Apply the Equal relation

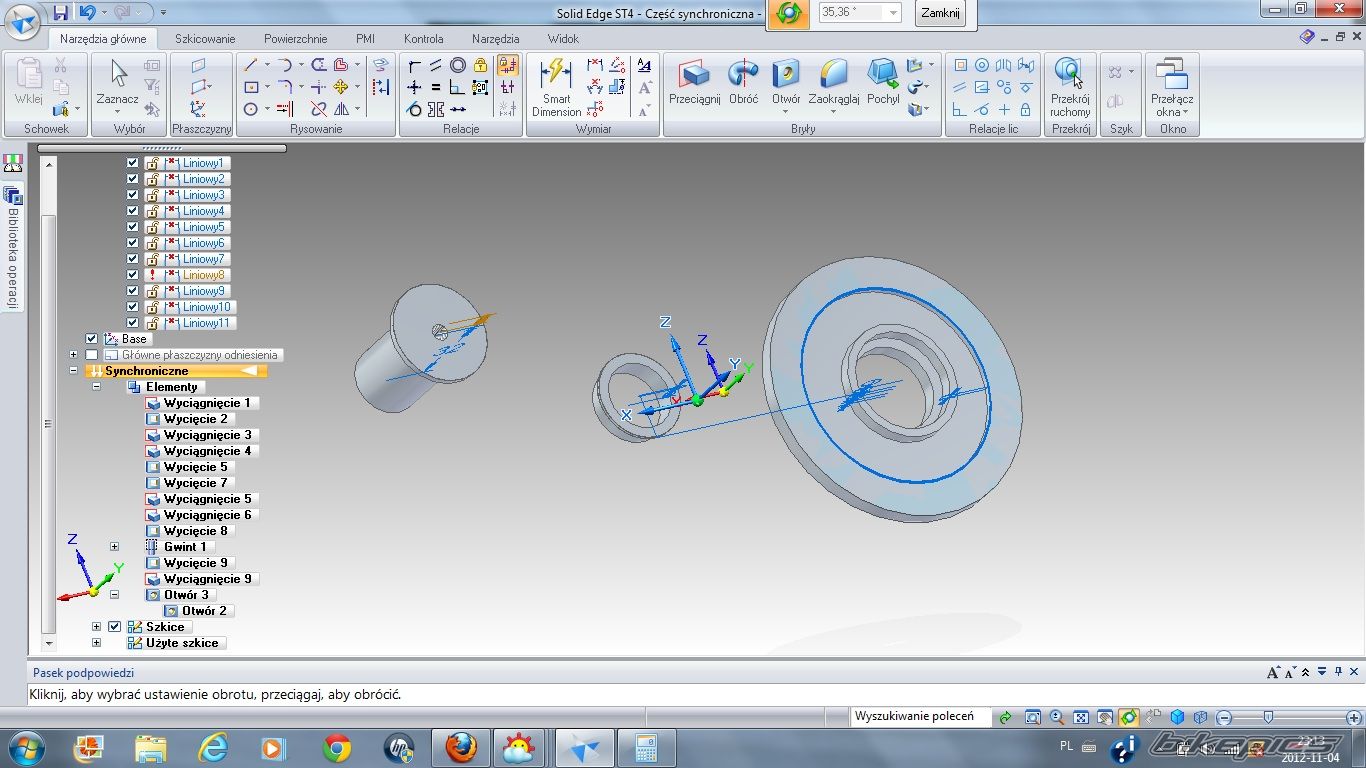click(436, 87)
